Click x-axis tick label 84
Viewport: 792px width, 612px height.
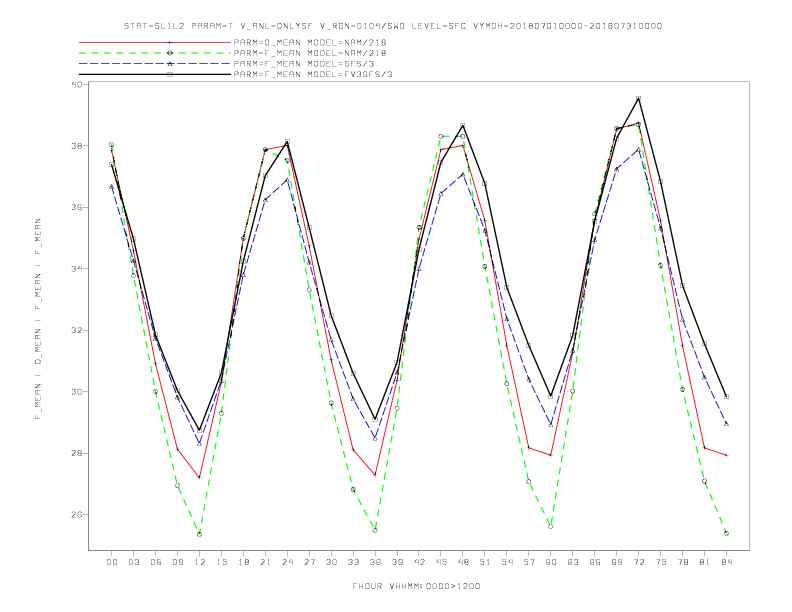pyautogui.click(x=726, y=562)
